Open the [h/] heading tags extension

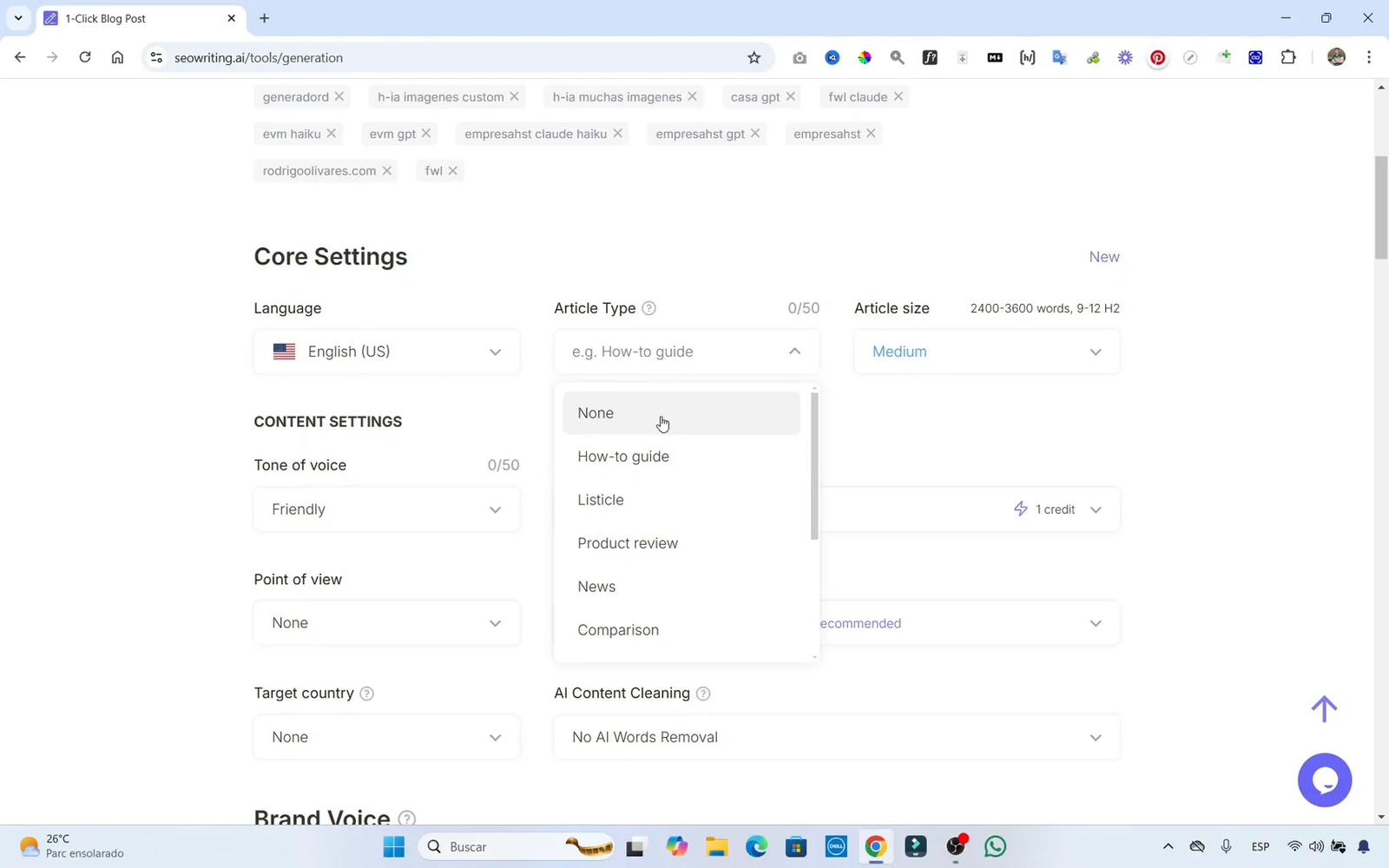(x=1027, y=57)
